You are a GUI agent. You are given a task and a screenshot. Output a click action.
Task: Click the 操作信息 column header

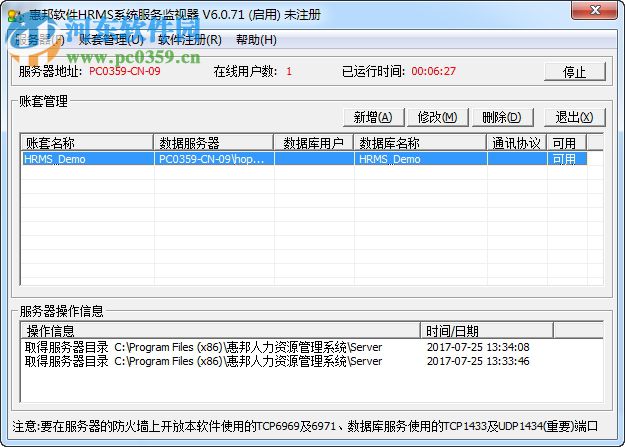[x=220, y=330]
